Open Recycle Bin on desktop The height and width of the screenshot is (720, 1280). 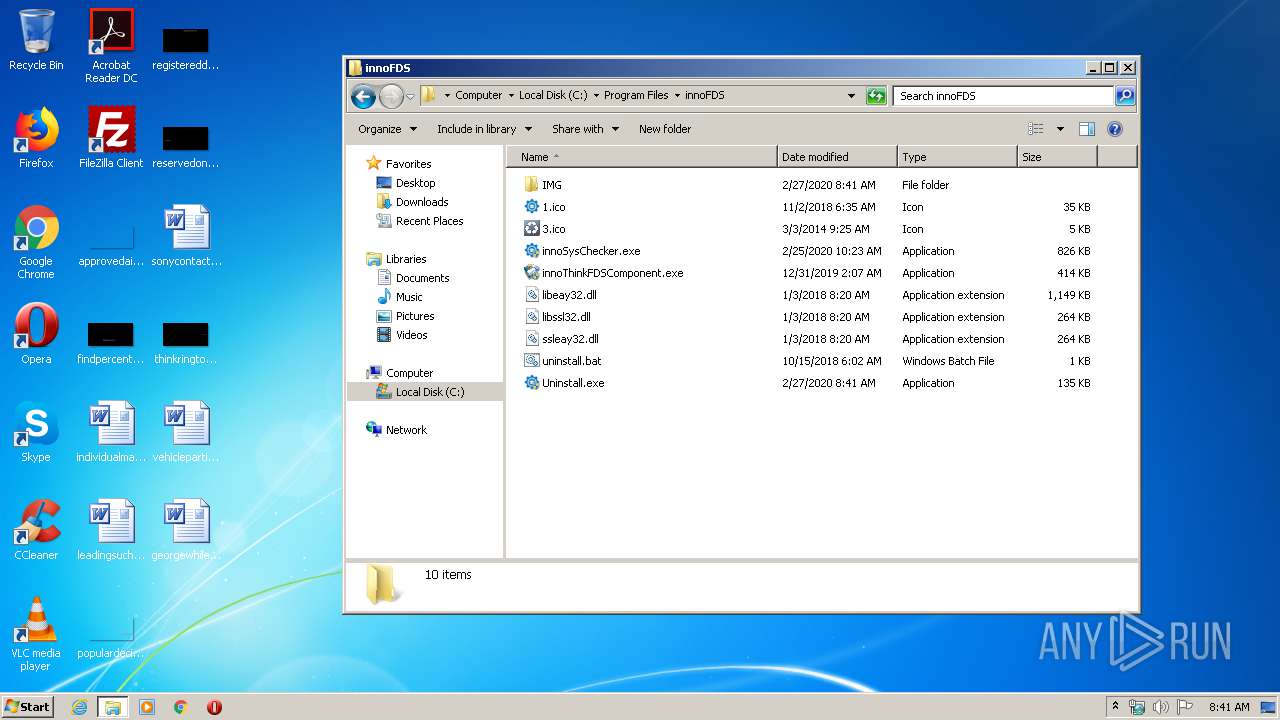(36, 41)
